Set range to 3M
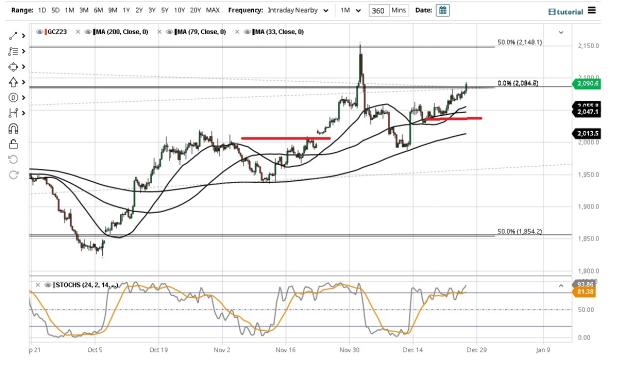 [x=84, y=10]
